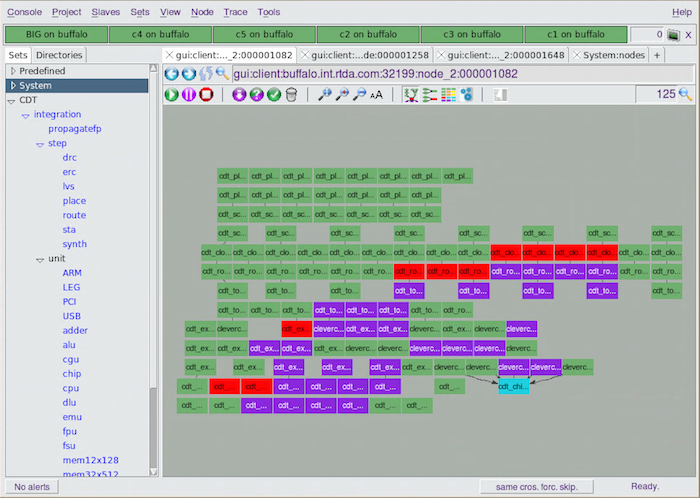Open the Trace menu
Screen dimensions: 700x498
(235, 12)
